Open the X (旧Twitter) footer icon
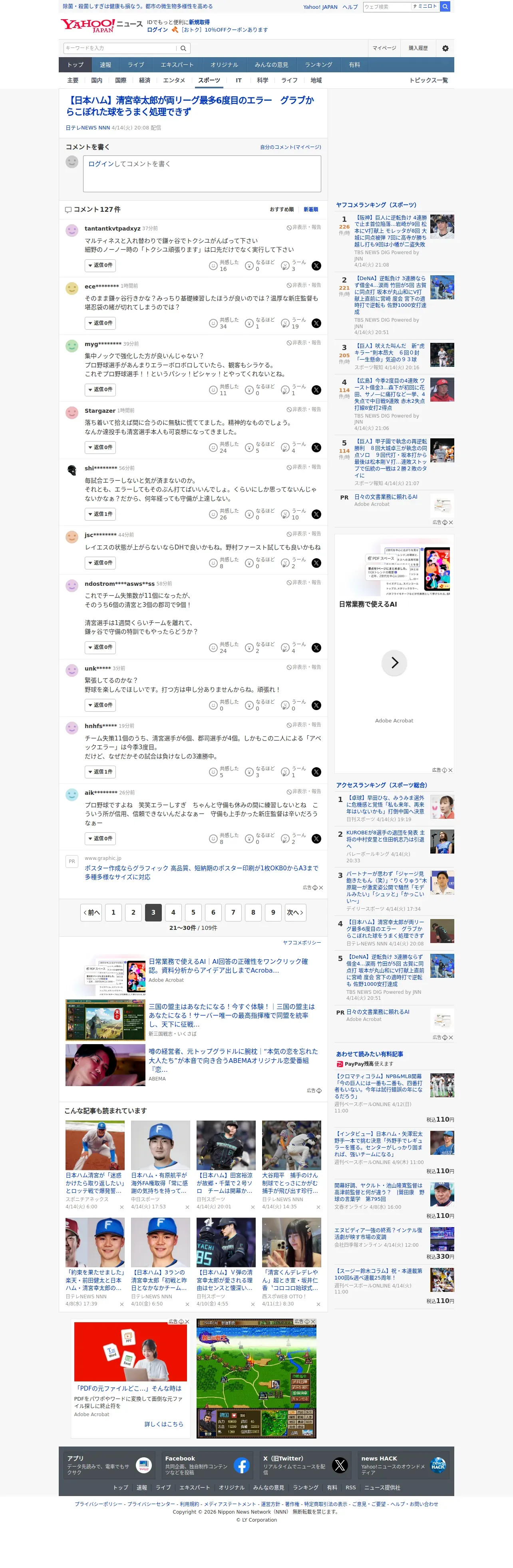 click(340, 1465)
